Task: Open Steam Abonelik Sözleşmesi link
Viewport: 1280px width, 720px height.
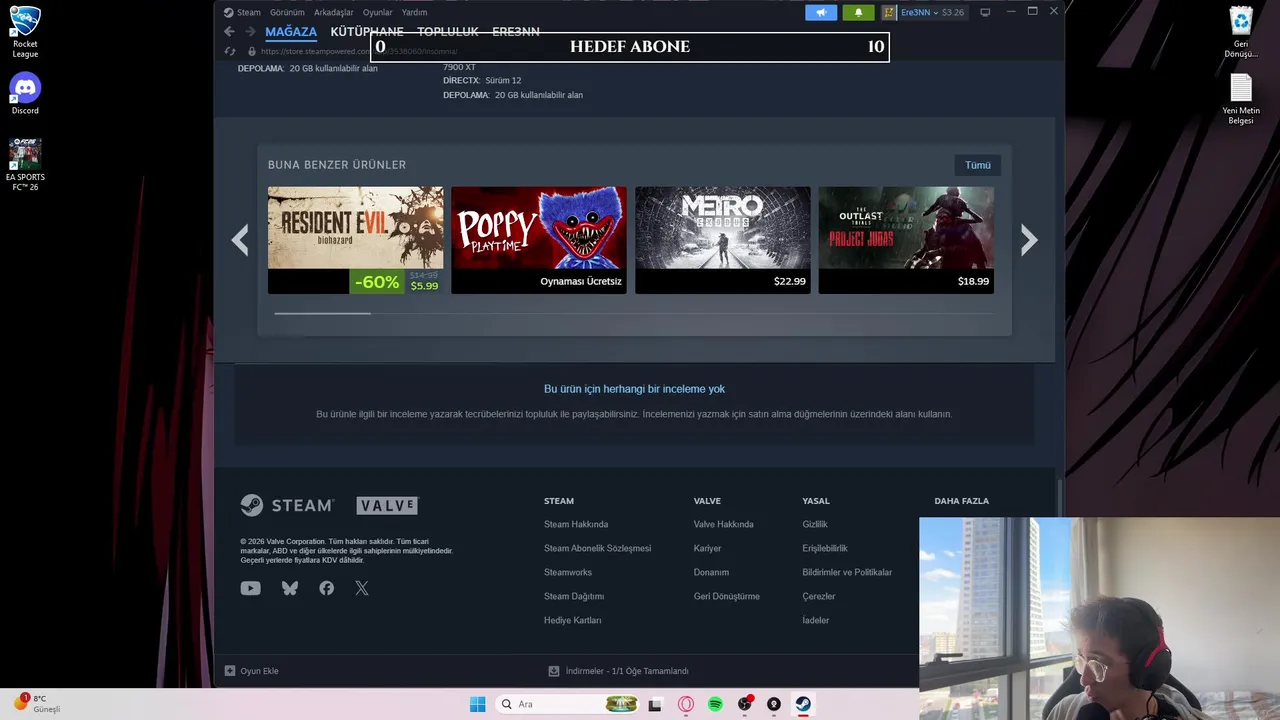Action: (597, 548)
